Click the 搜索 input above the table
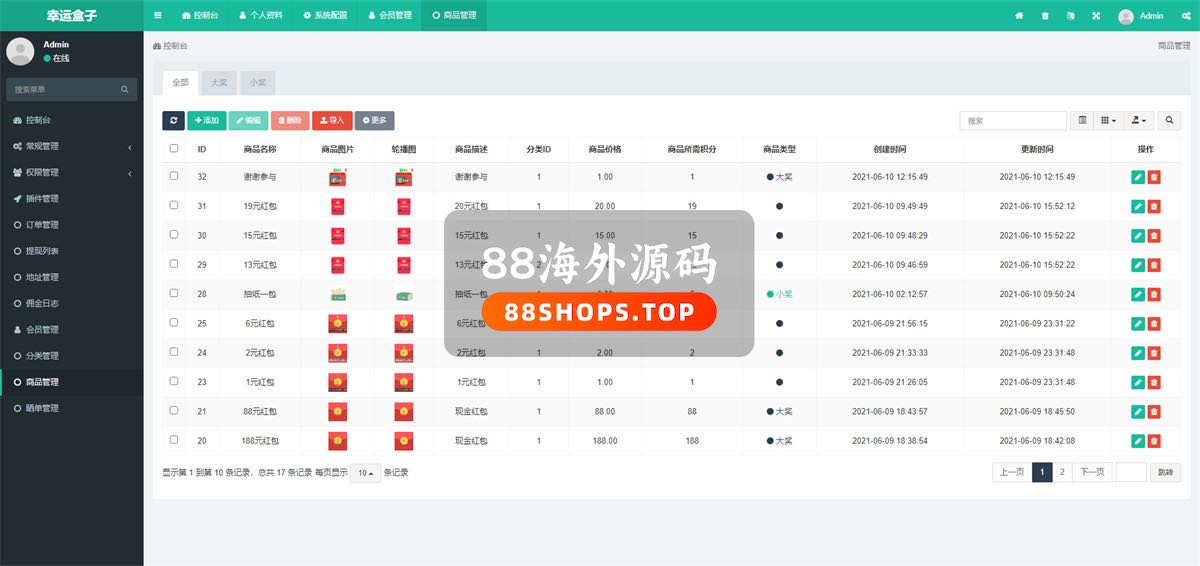This screenshot has height=566, width=1200. coord(1012,120)
